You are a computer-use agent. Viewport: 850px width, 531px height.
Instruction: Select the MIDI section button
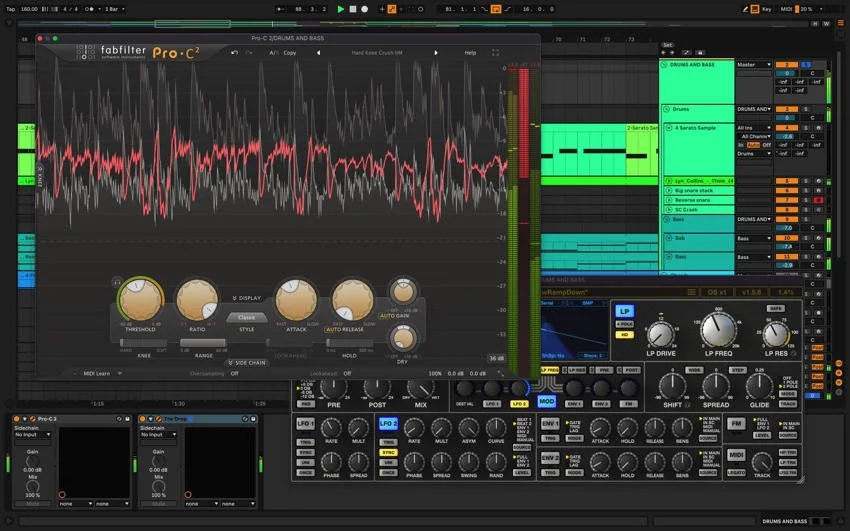736,455
